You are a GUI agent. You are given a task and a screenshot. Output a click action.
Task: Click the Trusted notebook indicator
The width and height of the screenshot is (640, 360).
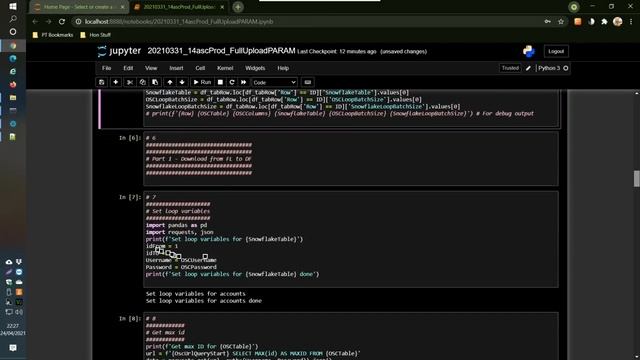[510, 68]
